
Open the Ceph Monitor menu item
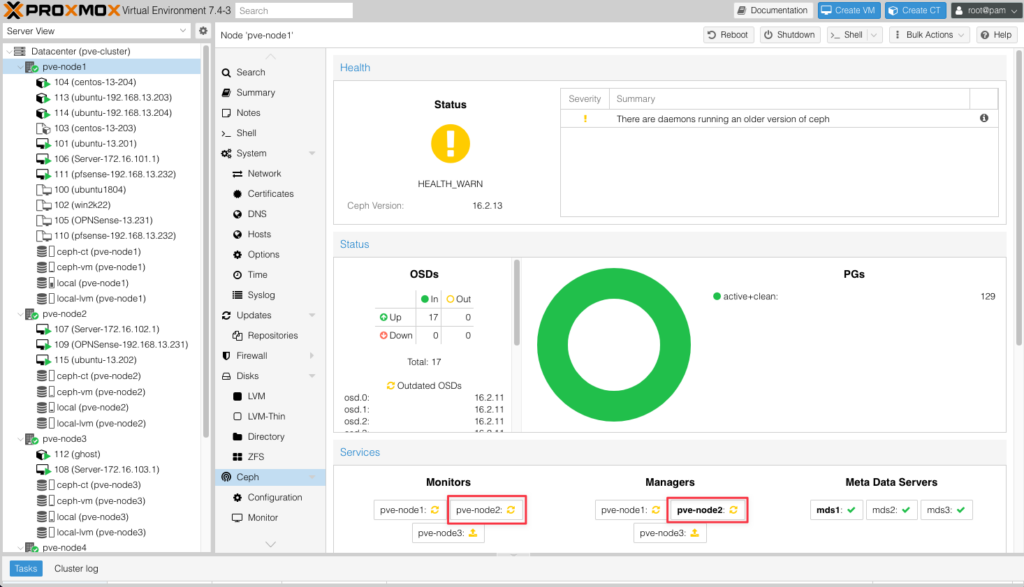(x=263, y=518)
